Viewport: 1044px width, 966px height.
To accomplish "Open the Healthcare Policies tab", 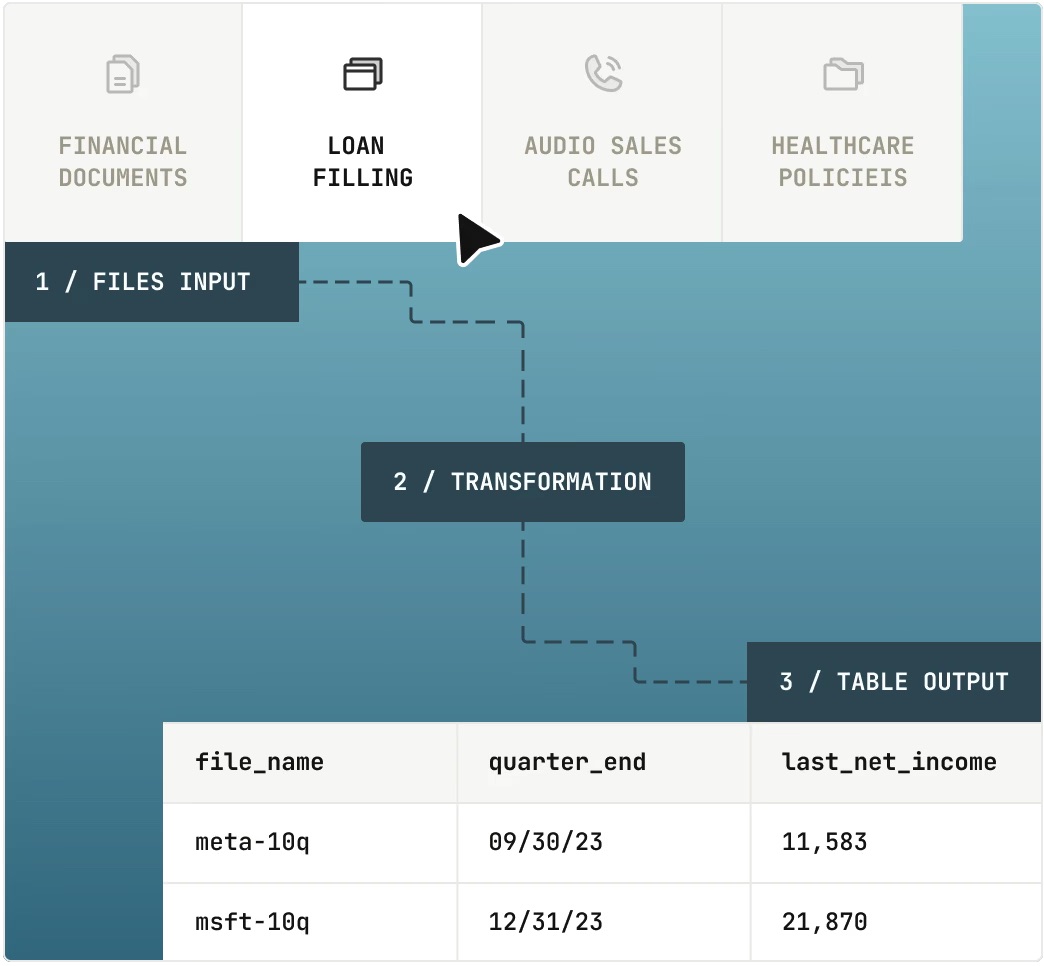I will coord(843,161).
